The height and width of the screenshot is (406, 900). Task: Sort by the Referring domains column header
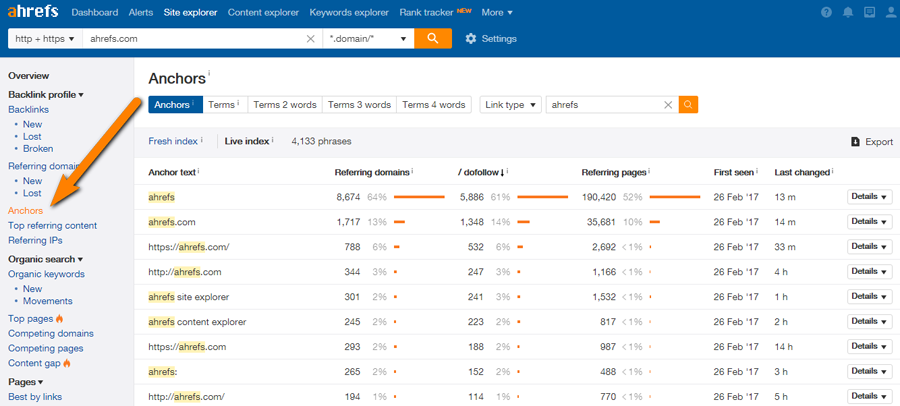(372, 172)
